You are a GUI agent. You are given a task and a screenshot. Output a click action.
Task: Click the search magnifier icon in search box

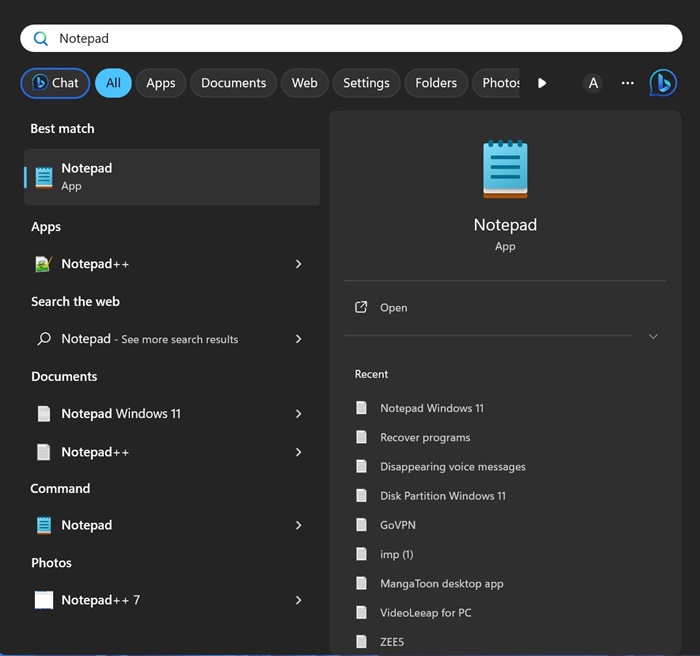pos(41,39)
